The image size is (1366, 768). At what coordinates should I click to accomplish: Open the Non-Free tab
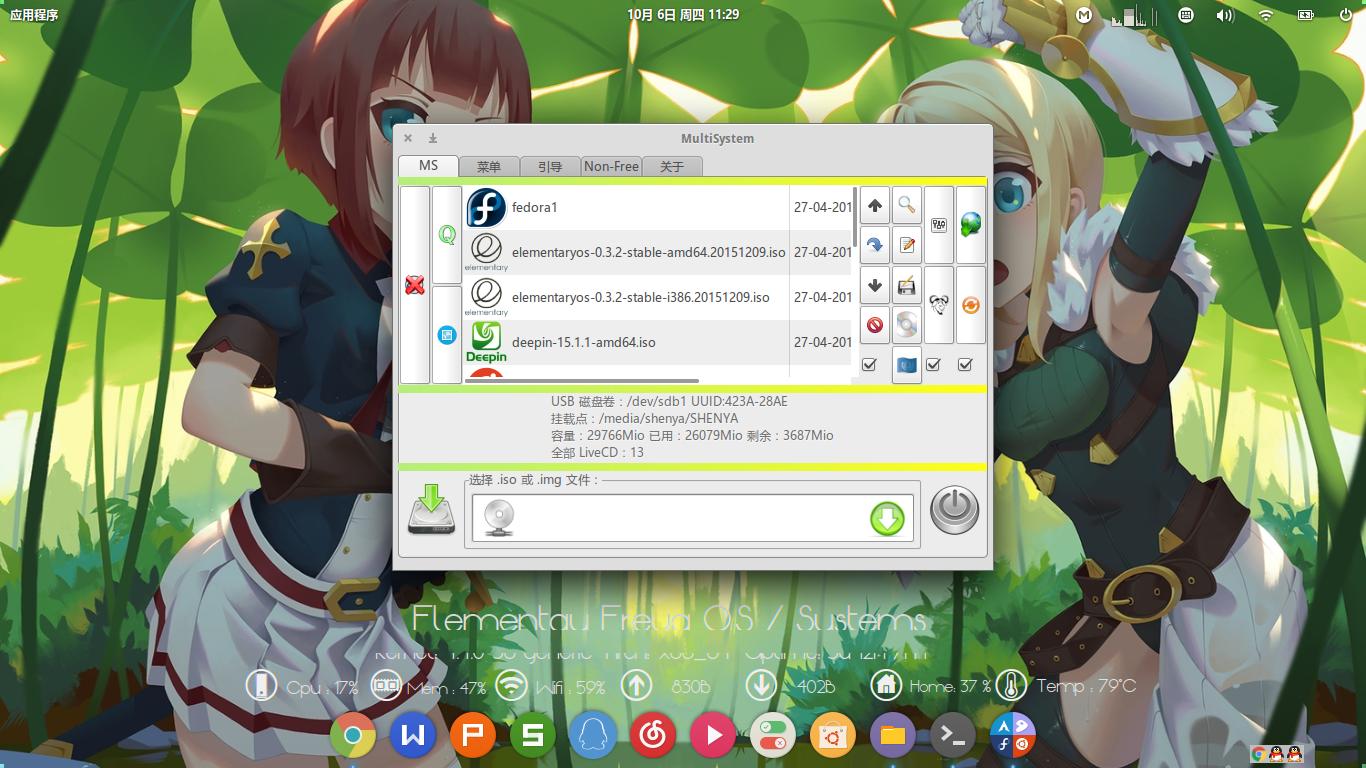point(611,166)
